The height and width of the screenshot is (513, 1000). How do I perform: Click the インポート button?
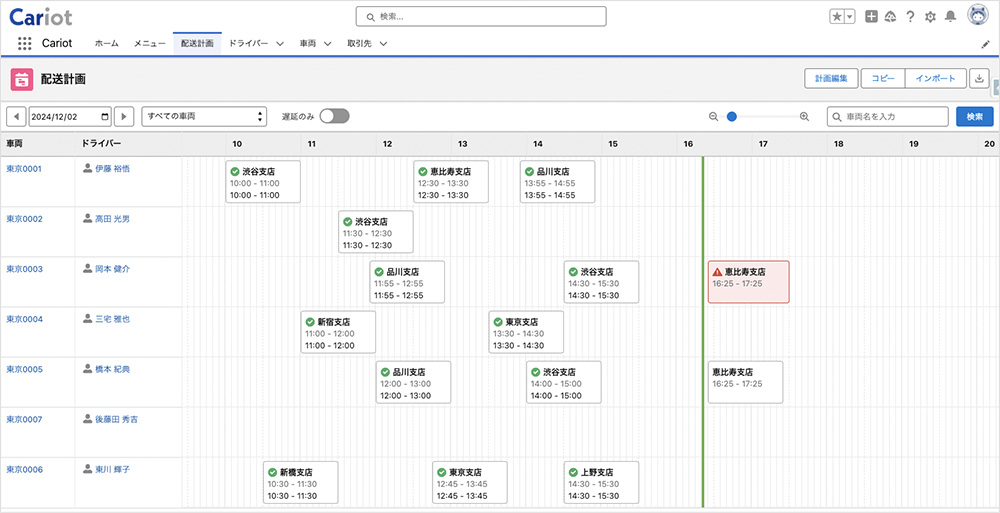pyautogui.click(x=936, y=78)
